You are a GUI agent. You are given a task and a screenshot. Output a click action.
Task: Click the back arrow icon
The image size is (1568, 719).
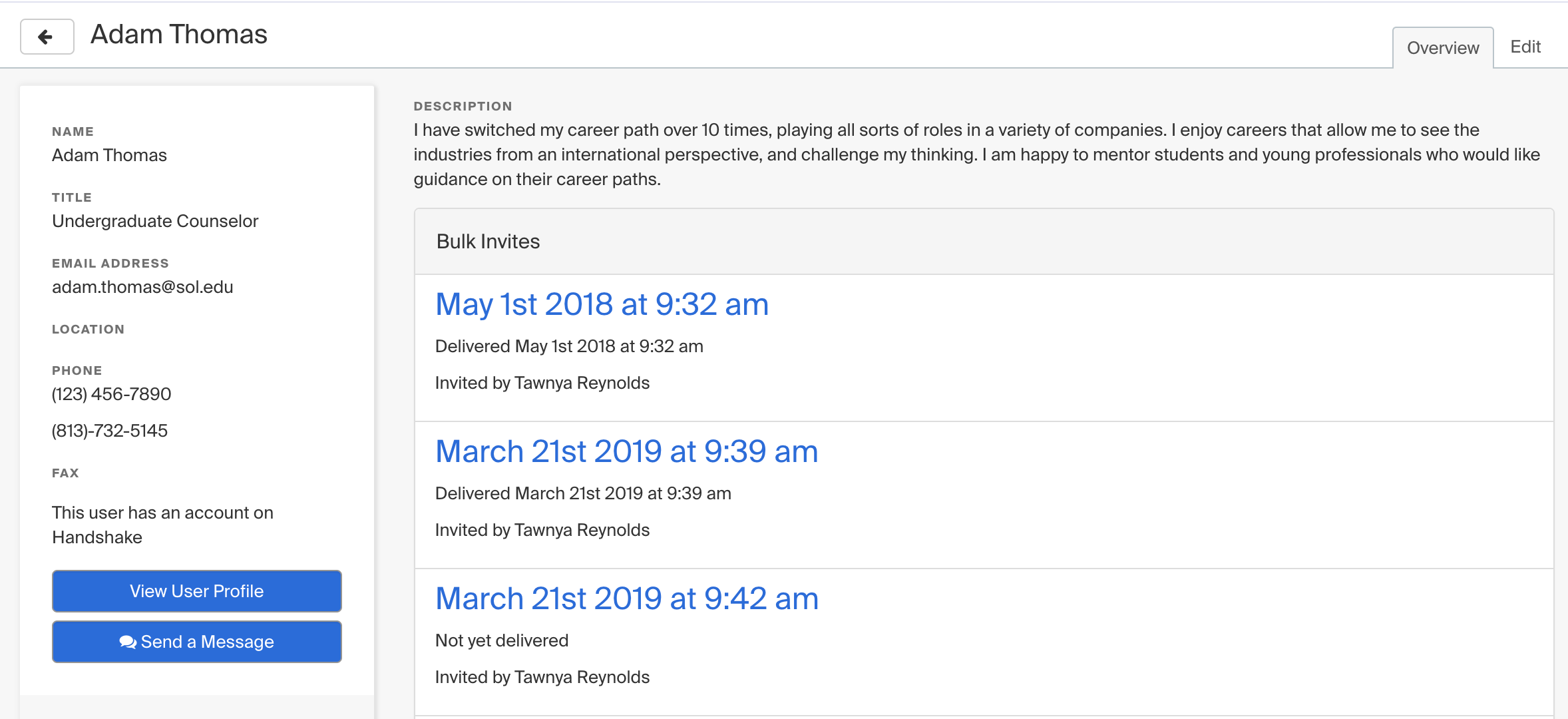click(46, 37)
